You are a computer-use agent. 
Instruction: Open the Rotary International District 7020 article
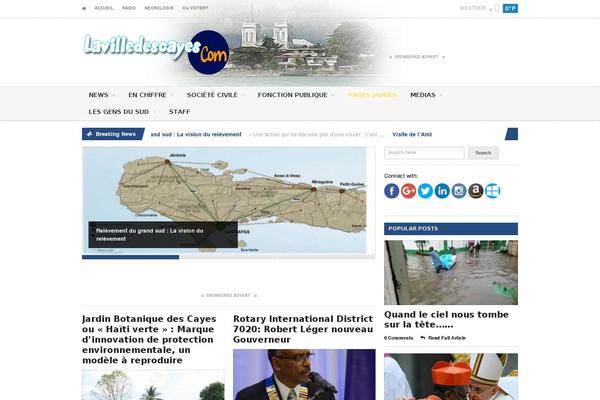[x=303, y=329]
